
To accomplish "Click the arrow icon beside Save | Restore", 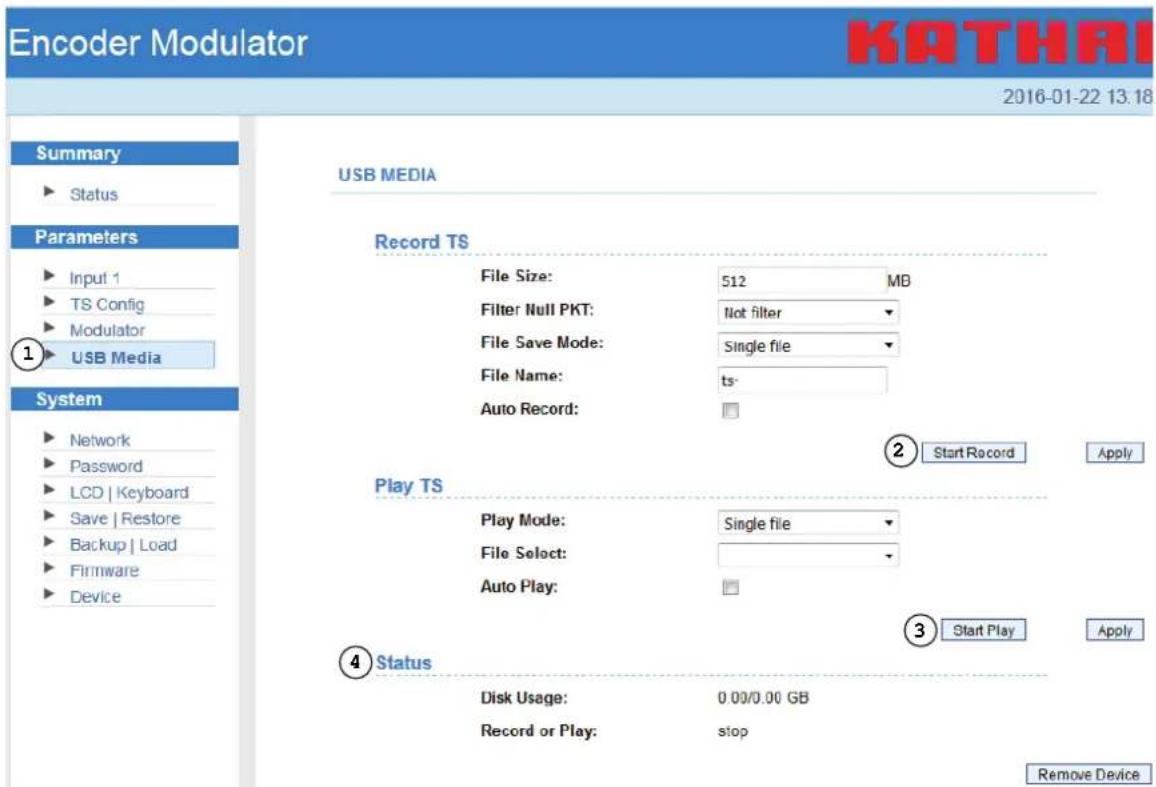I will [49, 516].
